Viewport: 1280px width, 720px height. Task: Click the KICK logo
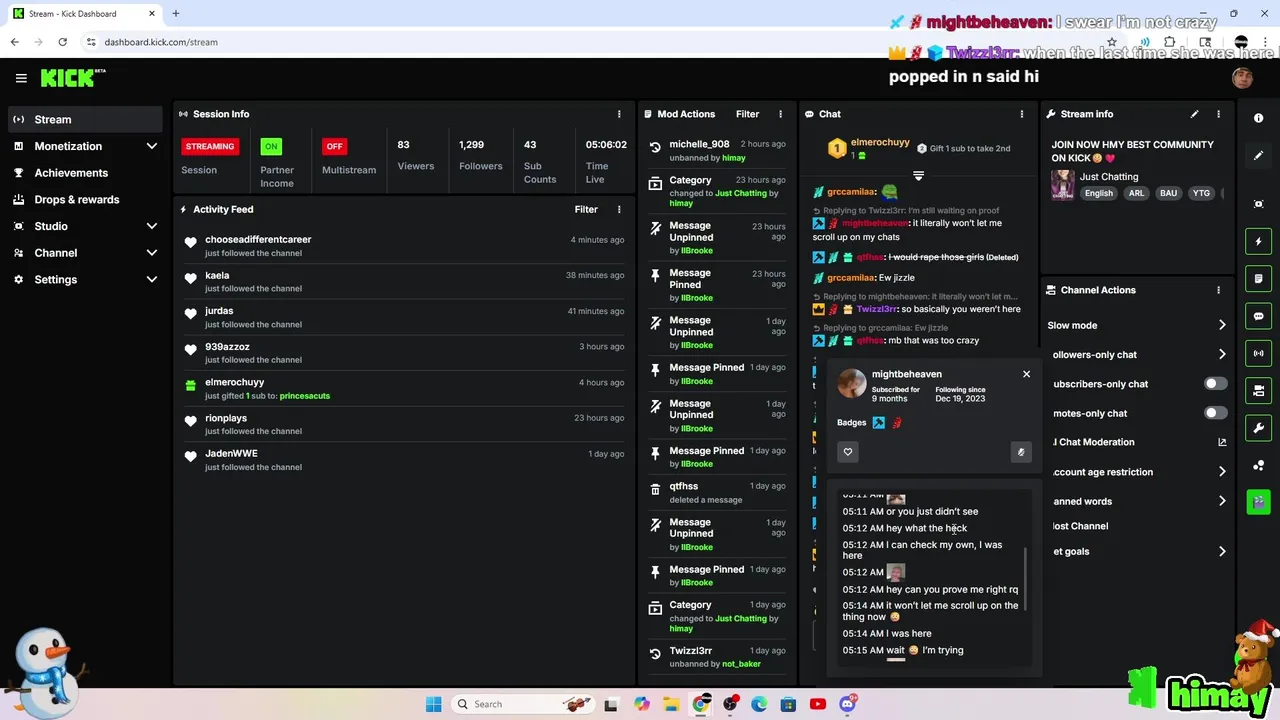click(x=72, y=78)
